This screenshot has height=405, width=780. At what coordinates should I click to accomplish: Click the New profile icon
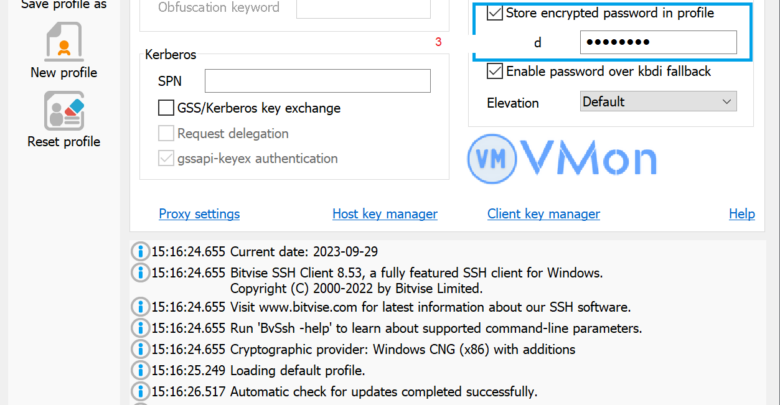64,41
